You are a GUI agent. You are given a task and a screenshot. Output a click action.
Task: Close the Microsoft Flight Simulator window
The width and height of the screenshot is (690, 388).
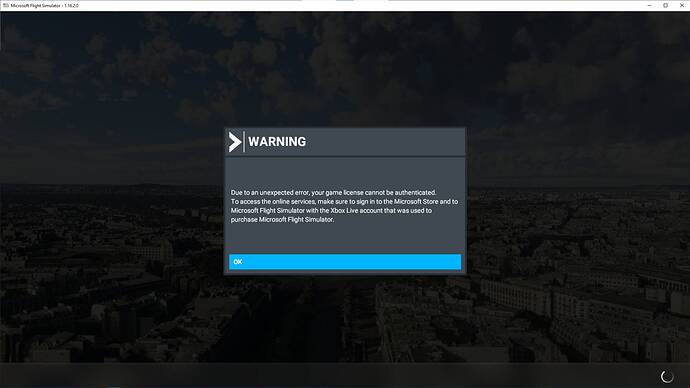point(682,5)
